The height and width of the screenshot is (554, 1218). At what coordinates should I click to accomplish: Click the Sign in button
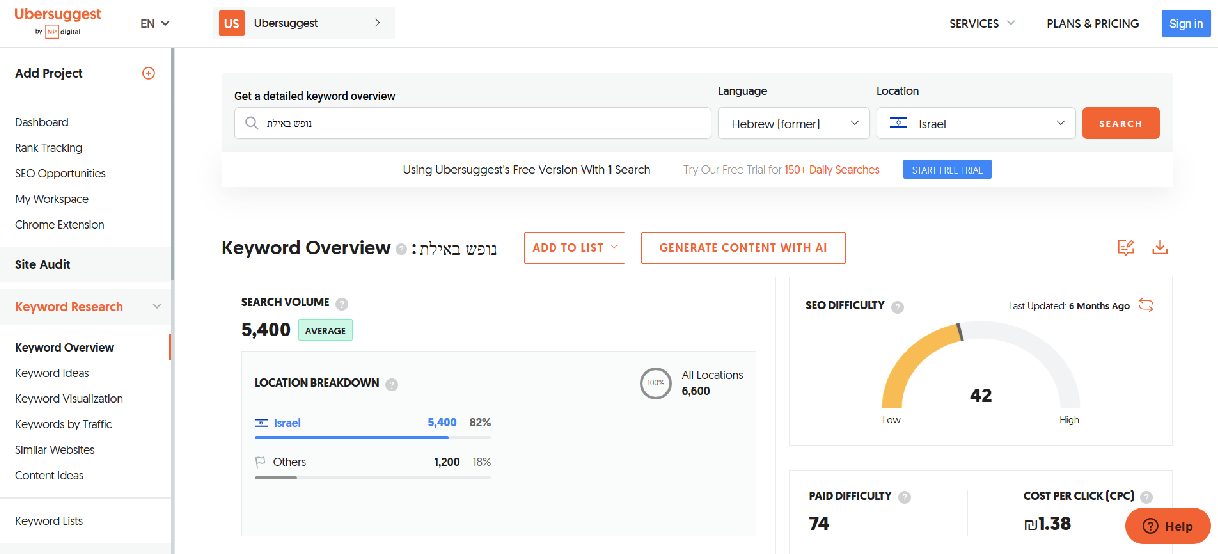(1186, 23)
